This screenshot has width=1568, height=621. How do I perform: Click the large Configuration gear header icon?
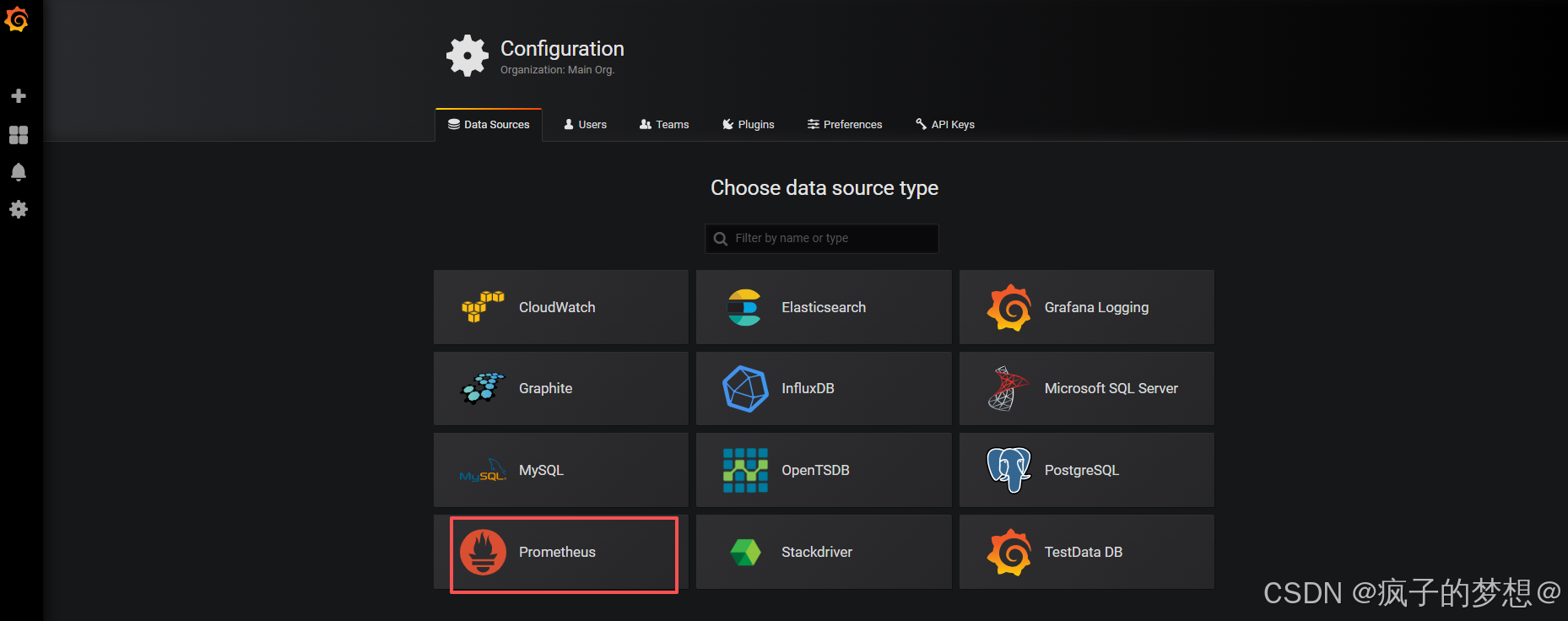click(468, 56)
